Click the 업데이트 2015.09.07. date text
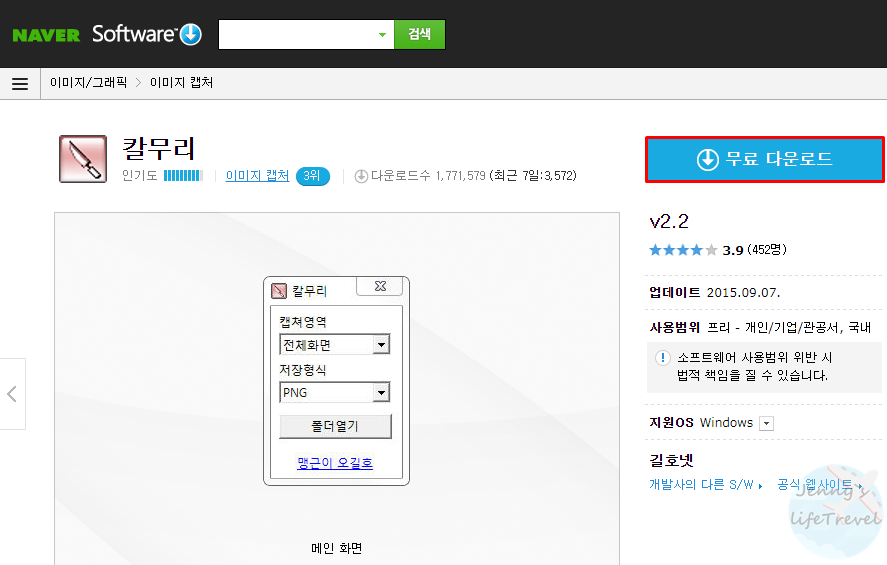 (x=714, y=292)
